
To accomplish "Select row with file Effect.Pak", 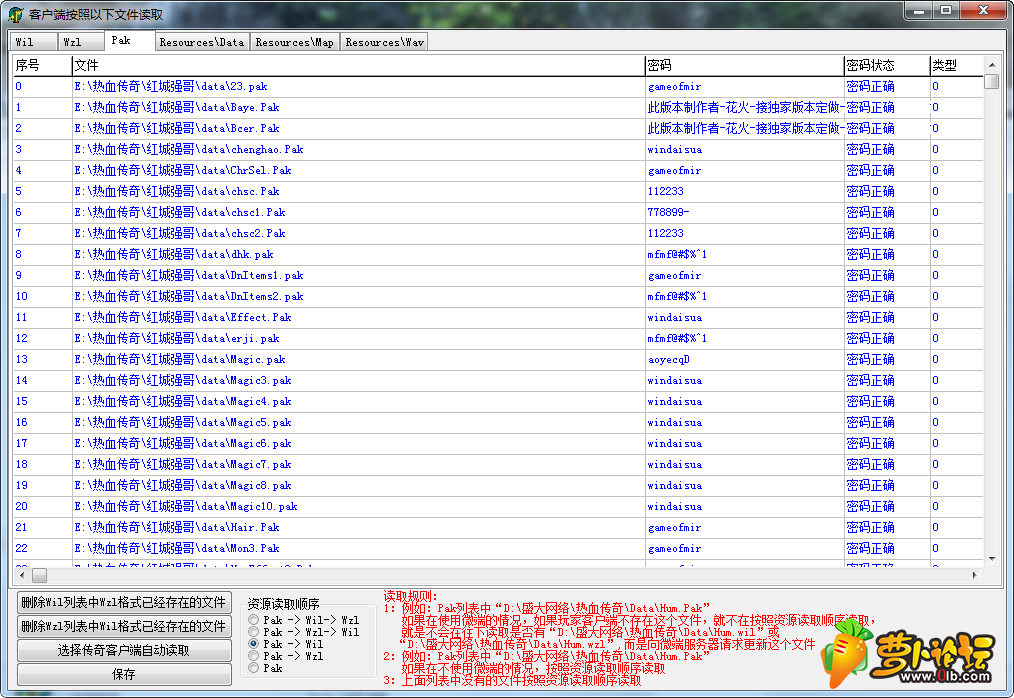I will [x=498, y=318].
